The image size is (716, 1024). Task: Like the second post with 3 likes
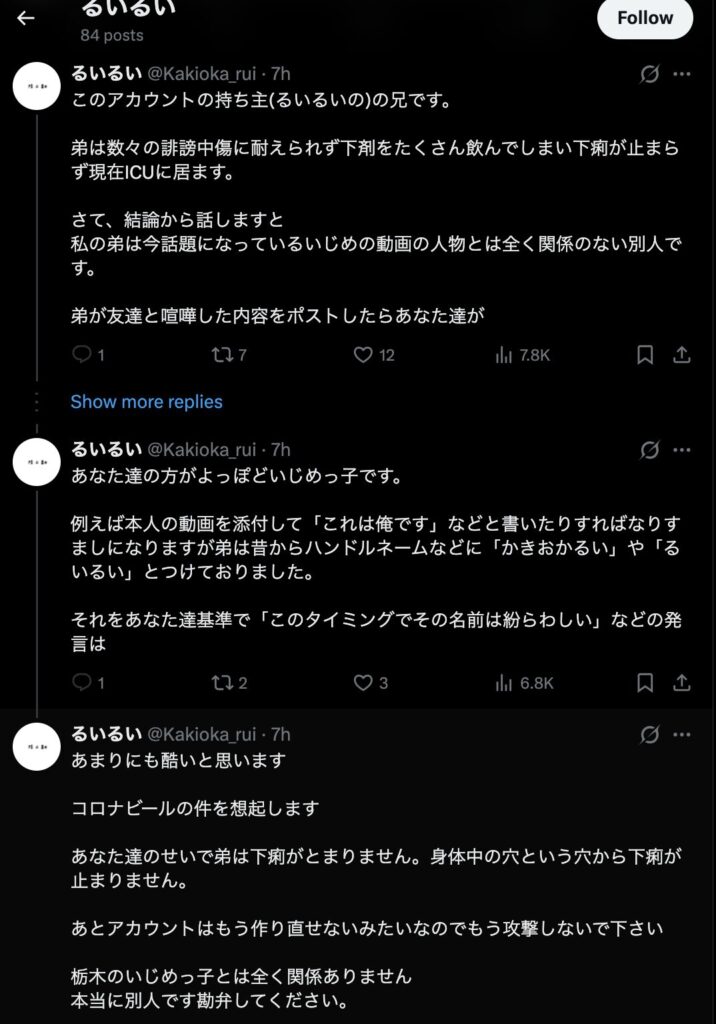coord(364,683)
